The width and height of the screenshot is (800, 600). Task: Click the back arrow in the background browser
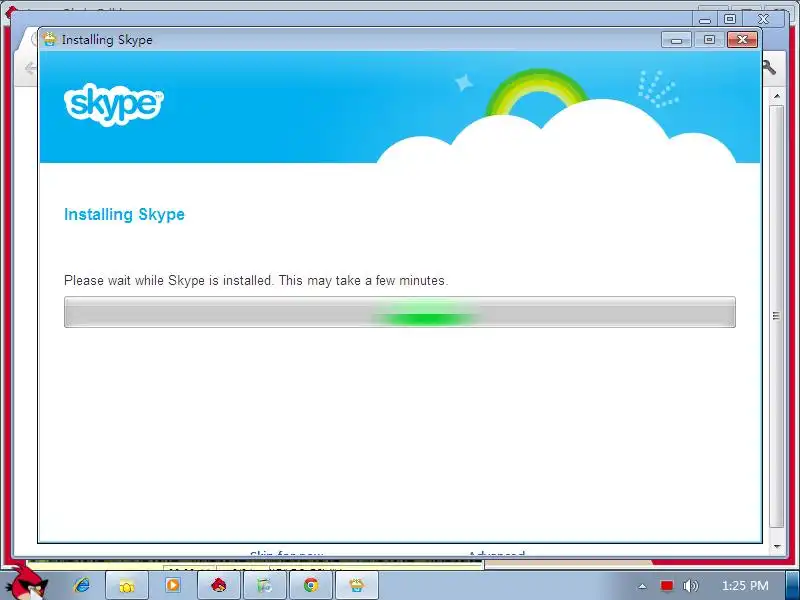tap(31, 68)
